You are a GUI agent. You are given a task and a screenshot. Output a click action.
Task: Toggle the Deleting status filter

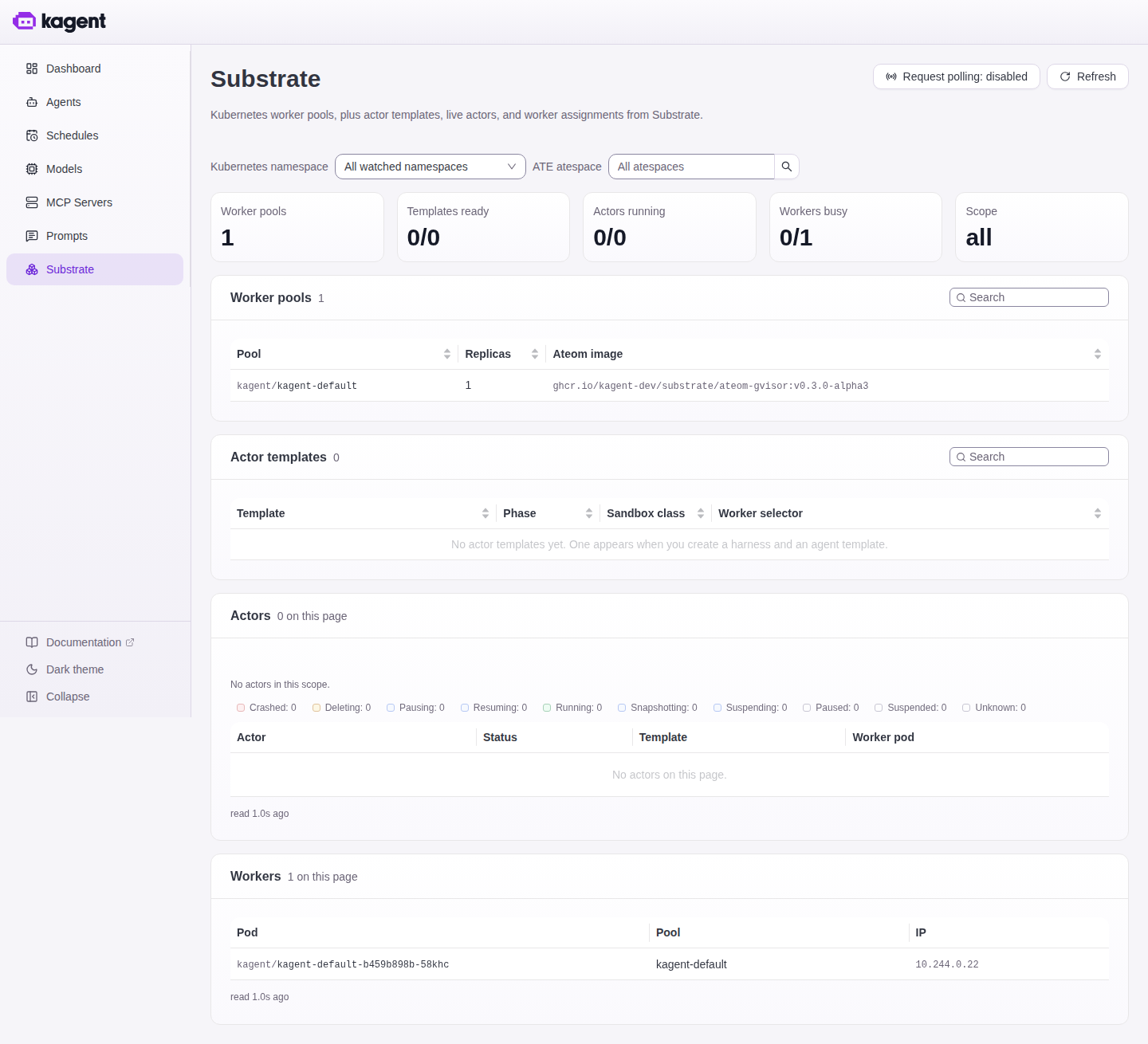click(341, 708)
